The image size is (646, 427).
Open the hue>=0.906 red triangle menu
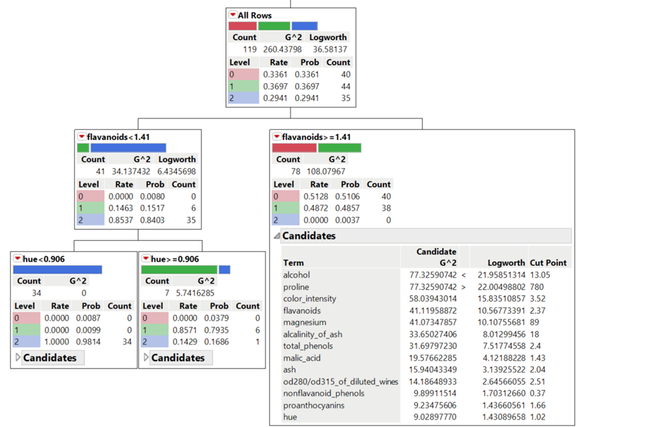coord(145,258)
